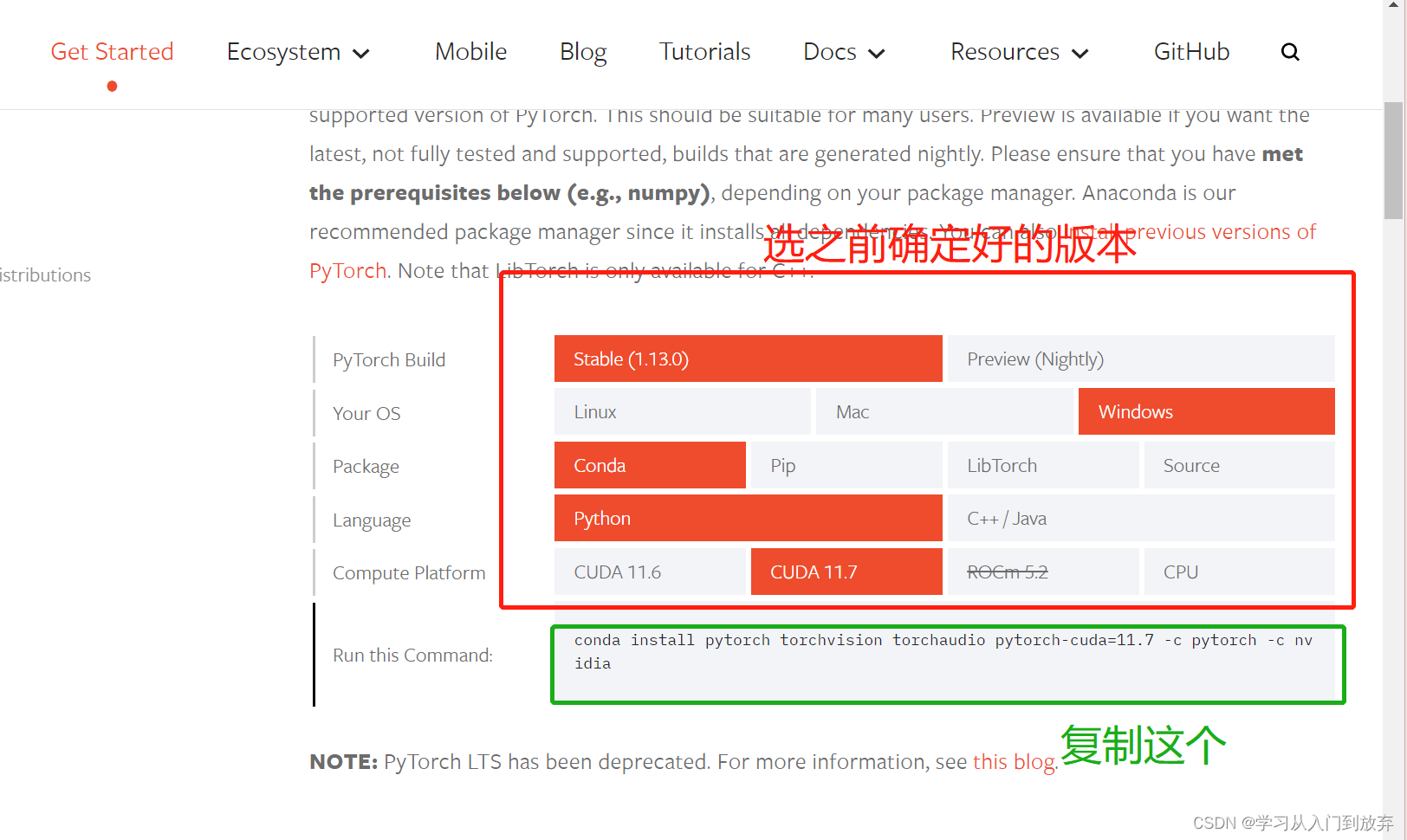Click the 'Compute Platform' row label
Viewport: 1407px width, 840px height.
409,573
